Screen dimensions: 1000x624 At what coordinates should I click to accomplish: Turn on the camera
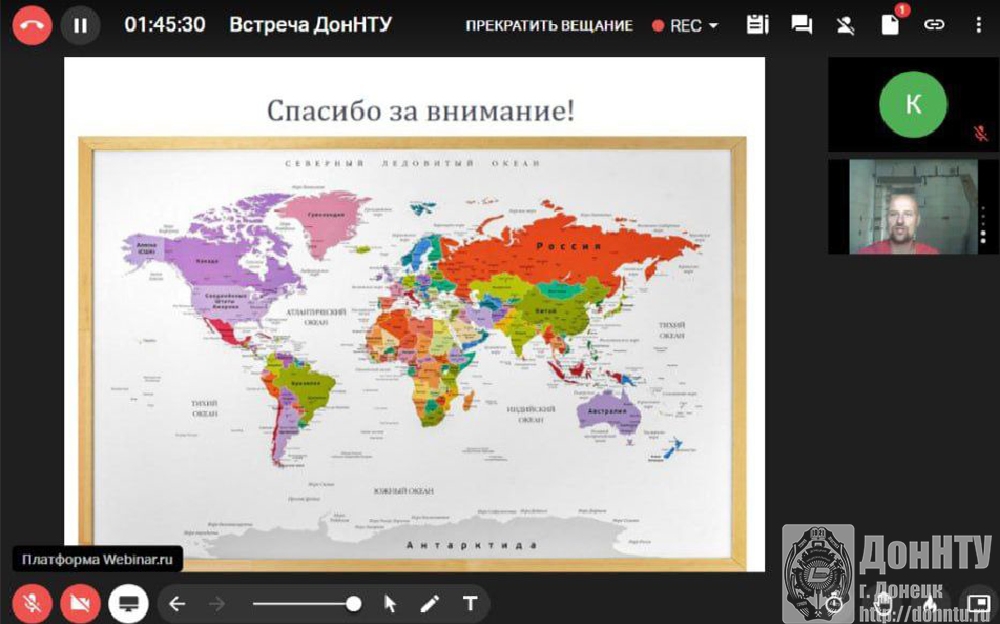point(80,603)
